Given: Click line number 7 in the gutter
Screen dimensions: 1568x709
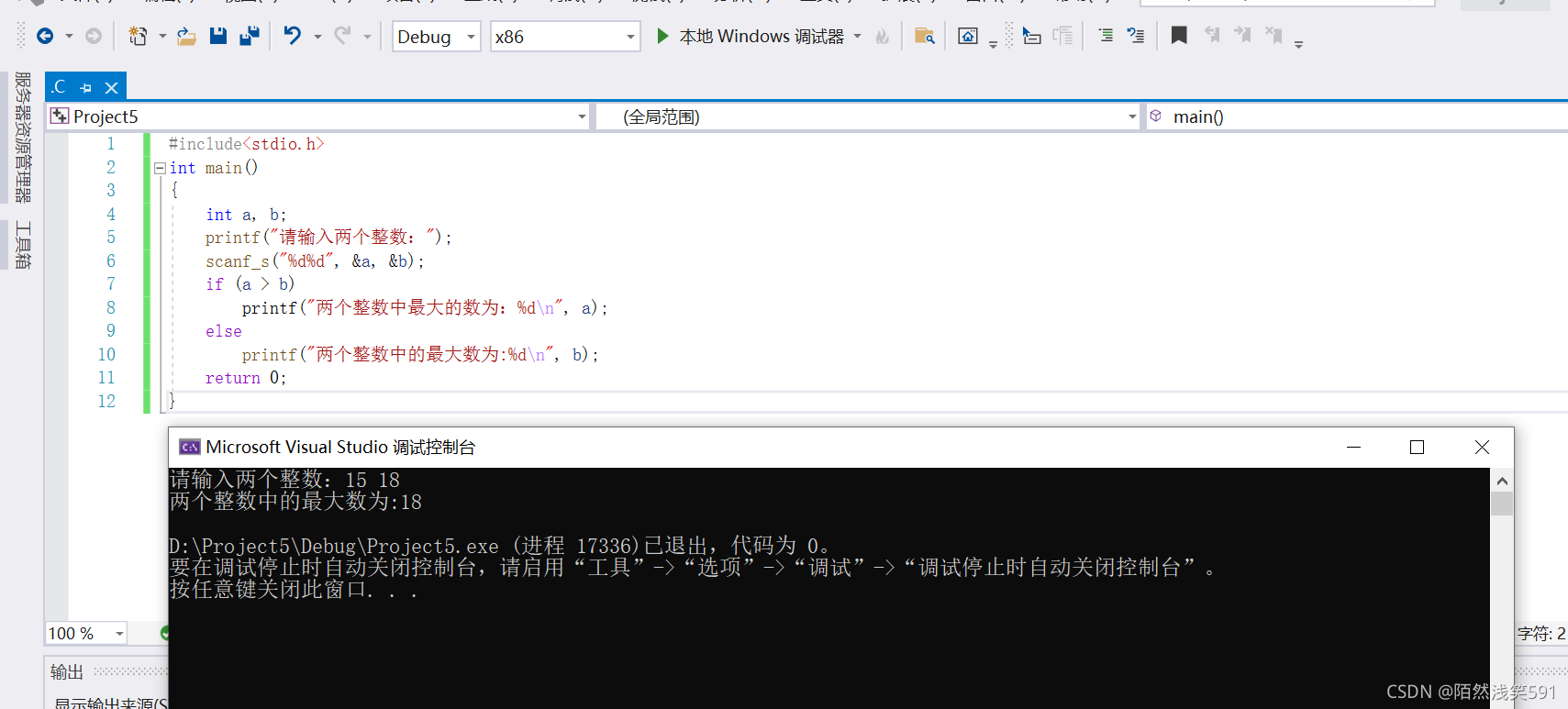Looking at the screenshot, I should (111, 283).
